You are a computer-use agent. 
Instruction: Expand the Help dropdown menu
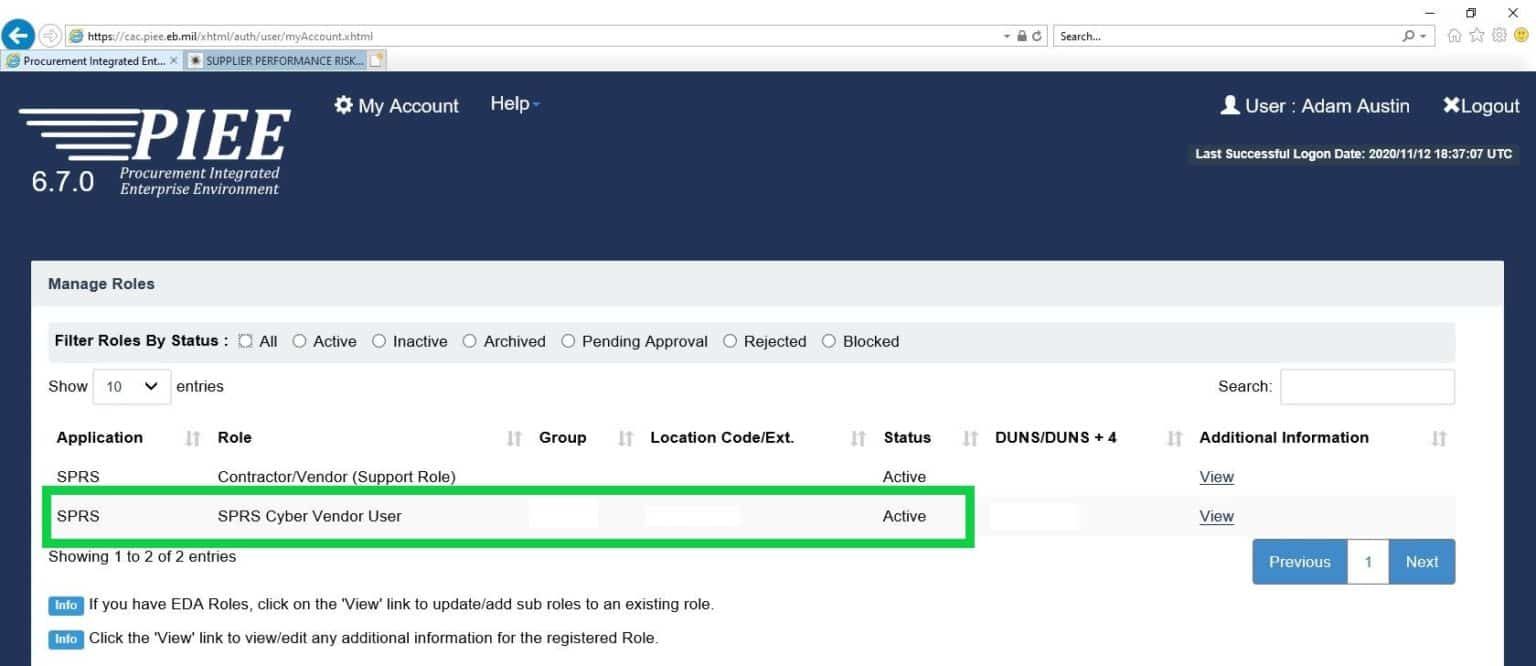(x=515, y=104)
